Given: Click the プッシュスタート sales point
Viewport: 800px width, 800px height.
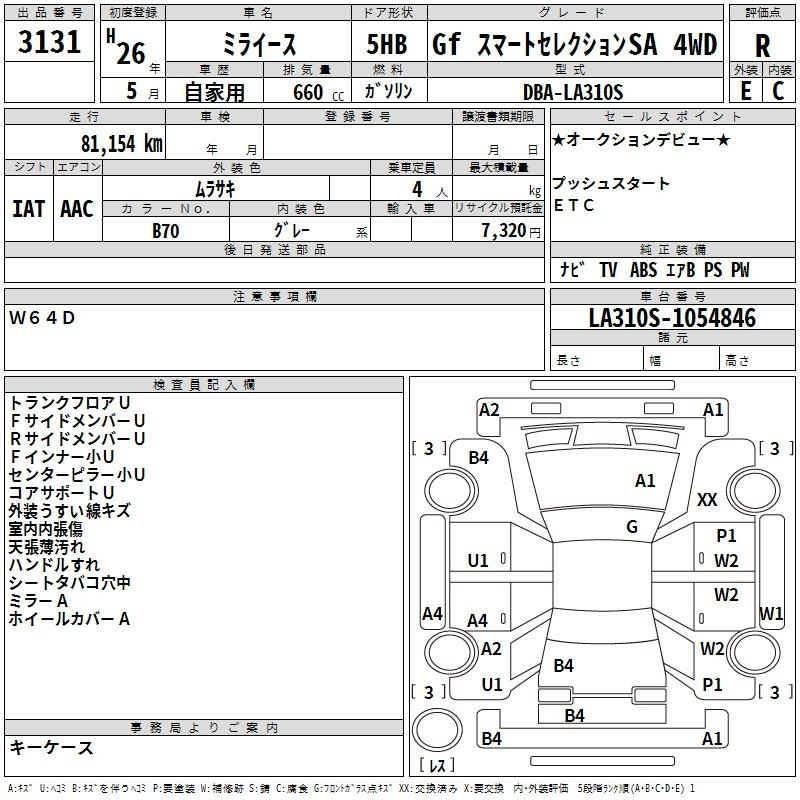Looking at the screenshot, I should 611,183.
